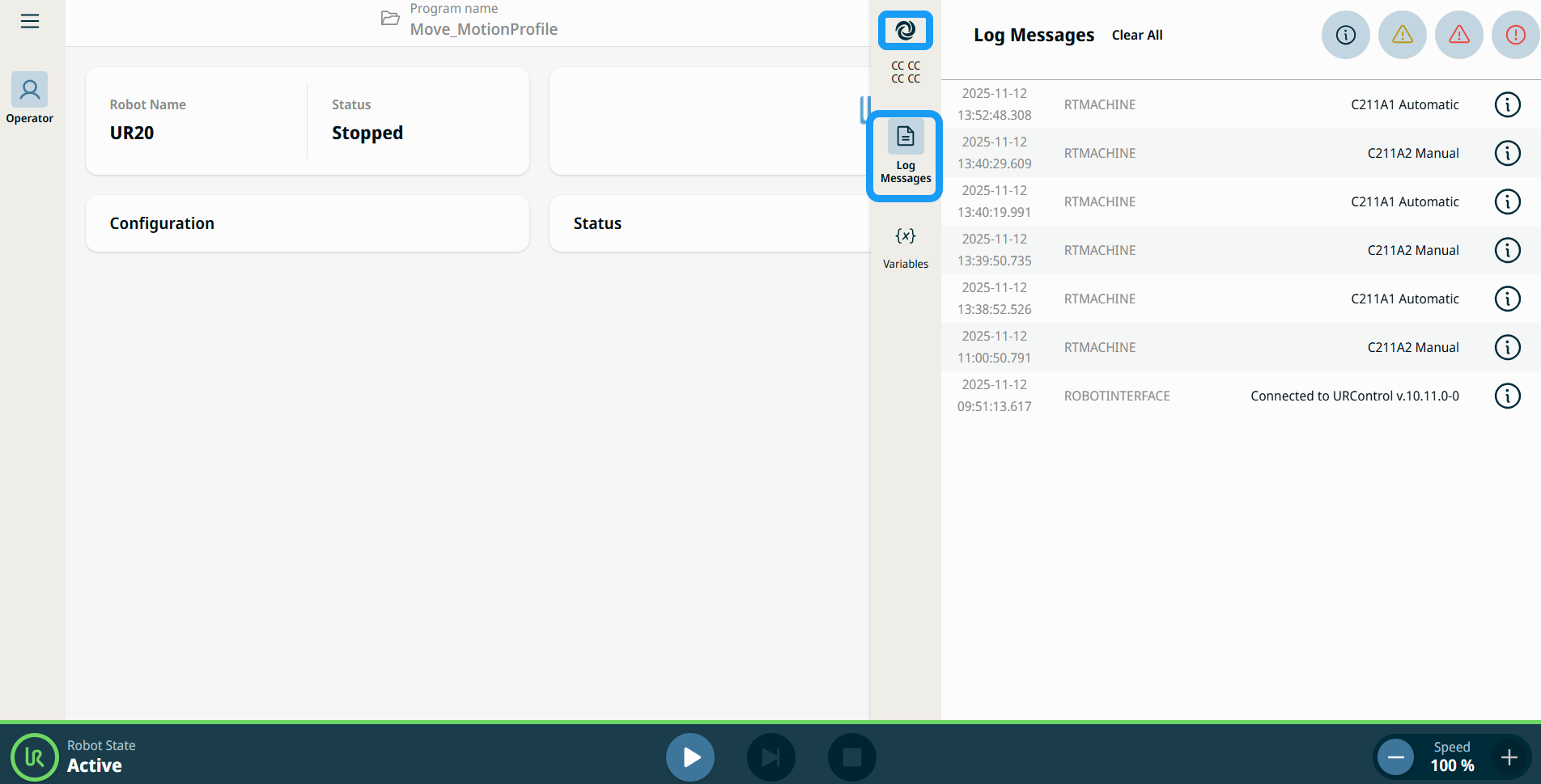This screenshot has width=1541, height=784.
Task: Show details of URControl connection entry
Action: (x=1506, y=396)
